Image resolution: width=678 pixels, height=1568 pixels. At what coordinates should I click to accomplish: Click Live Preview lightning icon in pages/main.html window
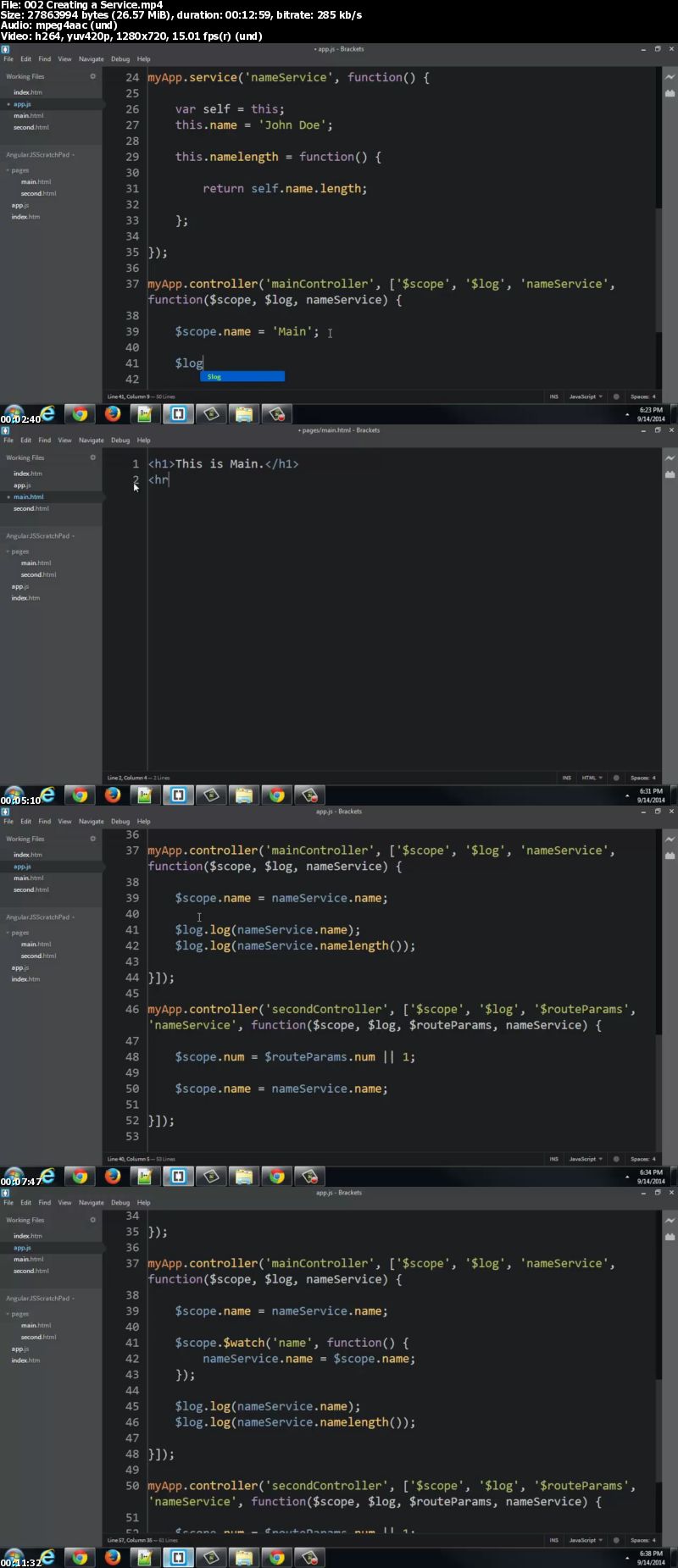(670, 457)
